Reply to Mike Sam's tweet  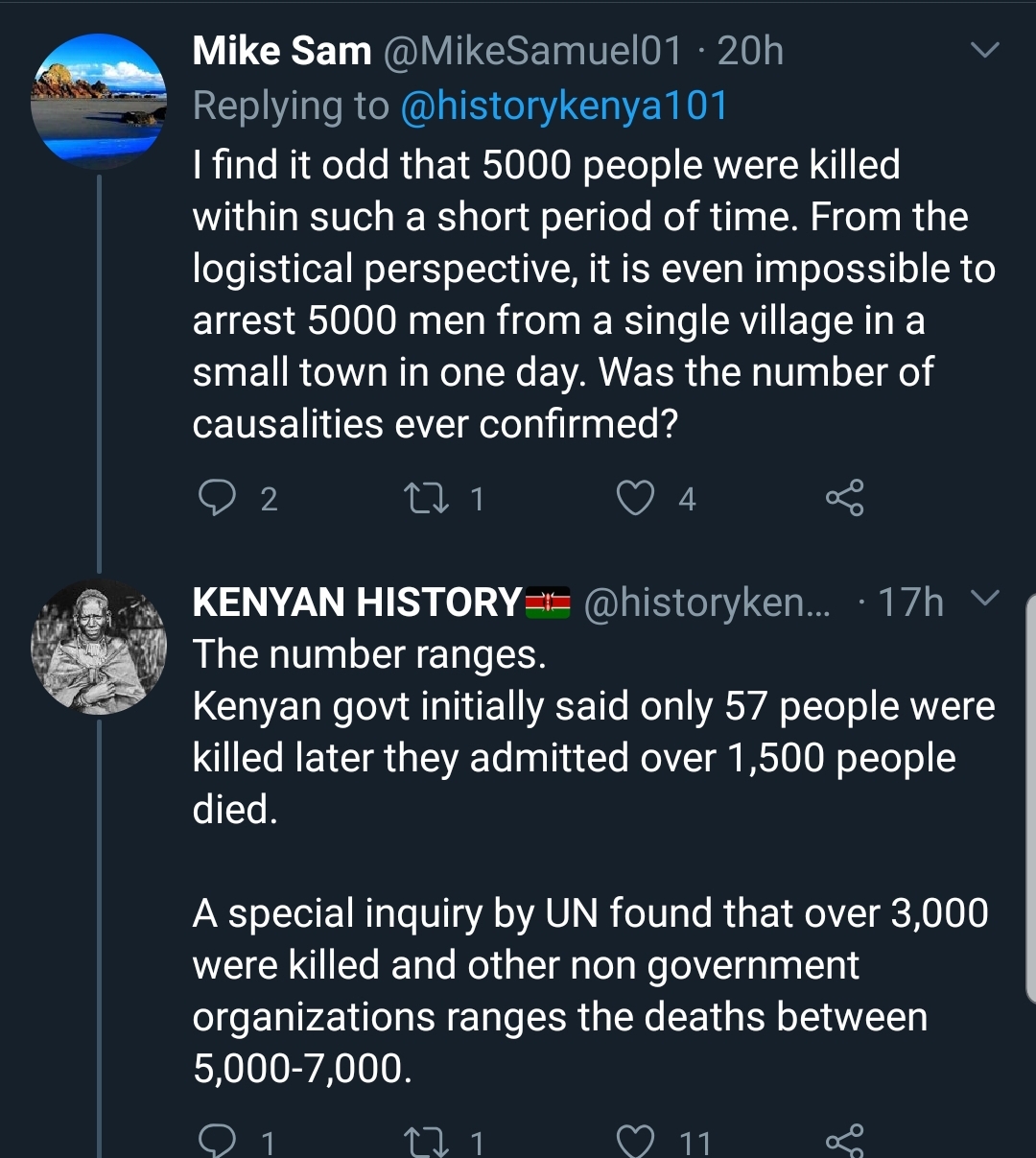point(217,498)
